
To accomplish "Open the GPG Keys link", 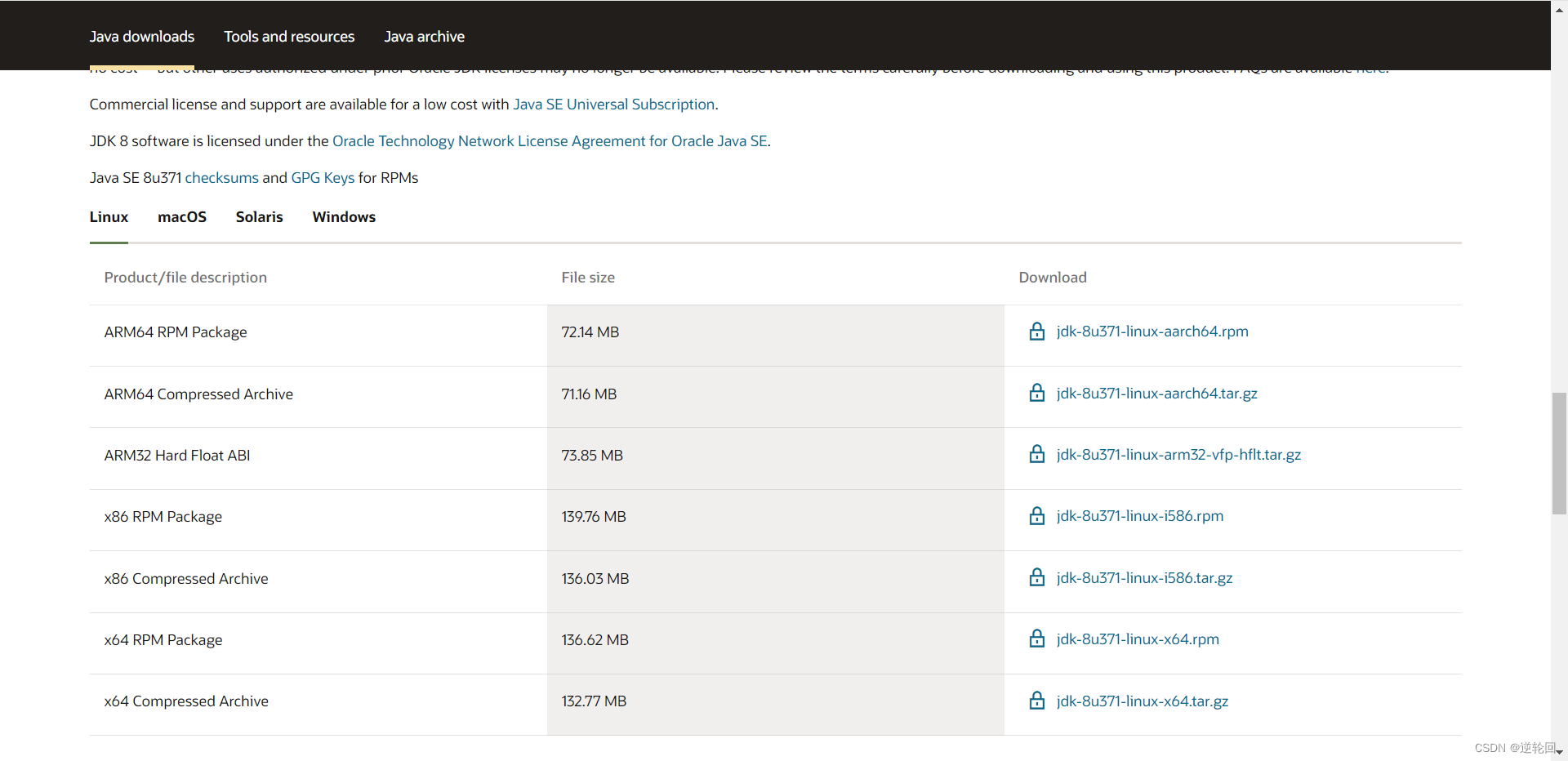I will click(323, 178).
